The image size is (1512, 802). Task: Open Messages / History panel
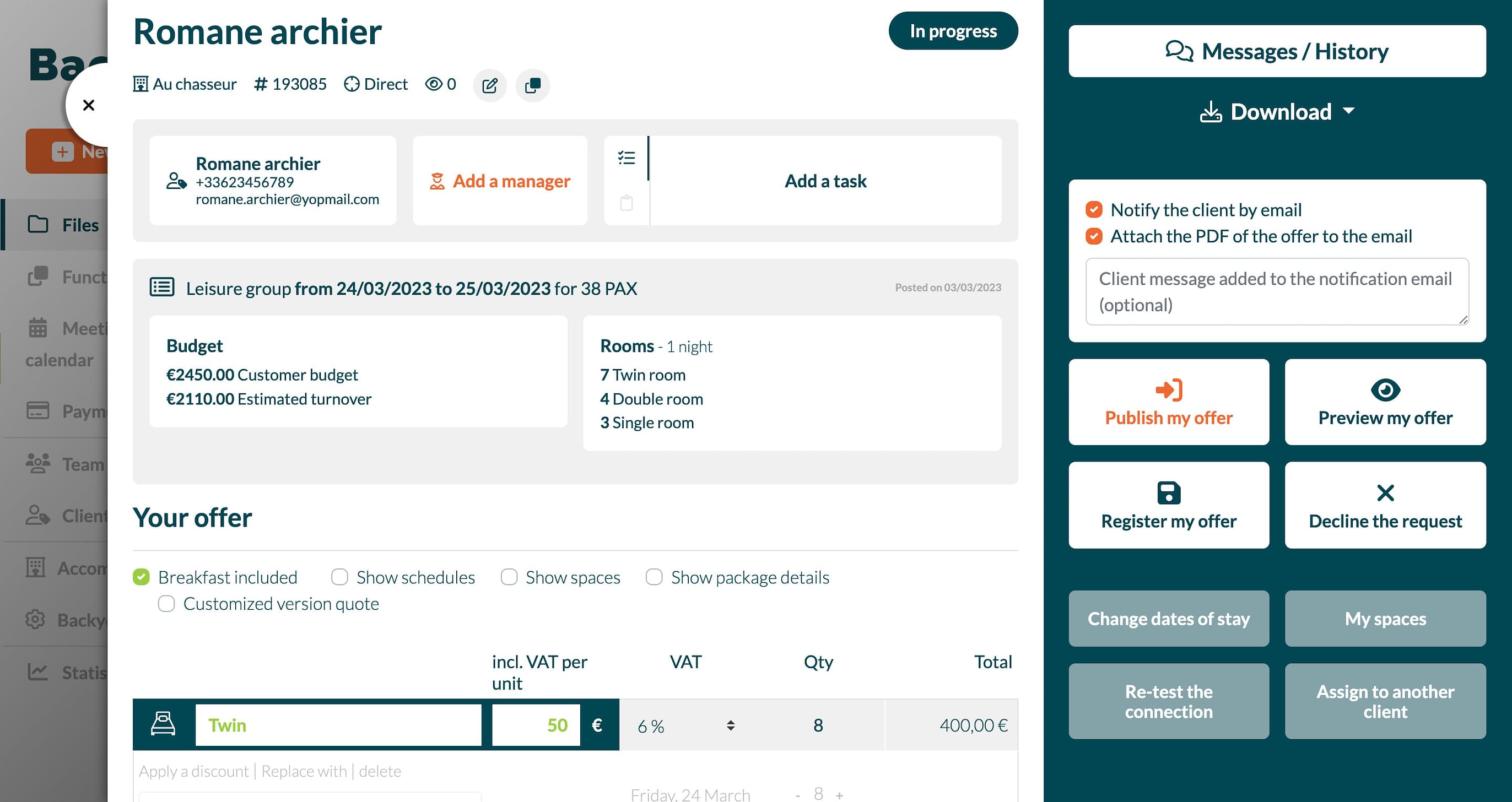tap(1277, 52)
